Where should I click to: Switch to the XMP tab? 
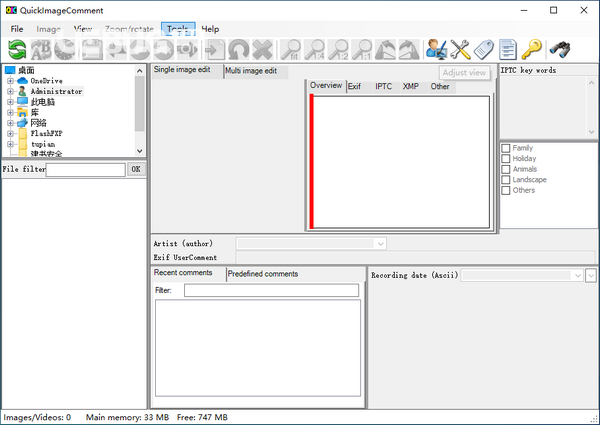(411, 86)
